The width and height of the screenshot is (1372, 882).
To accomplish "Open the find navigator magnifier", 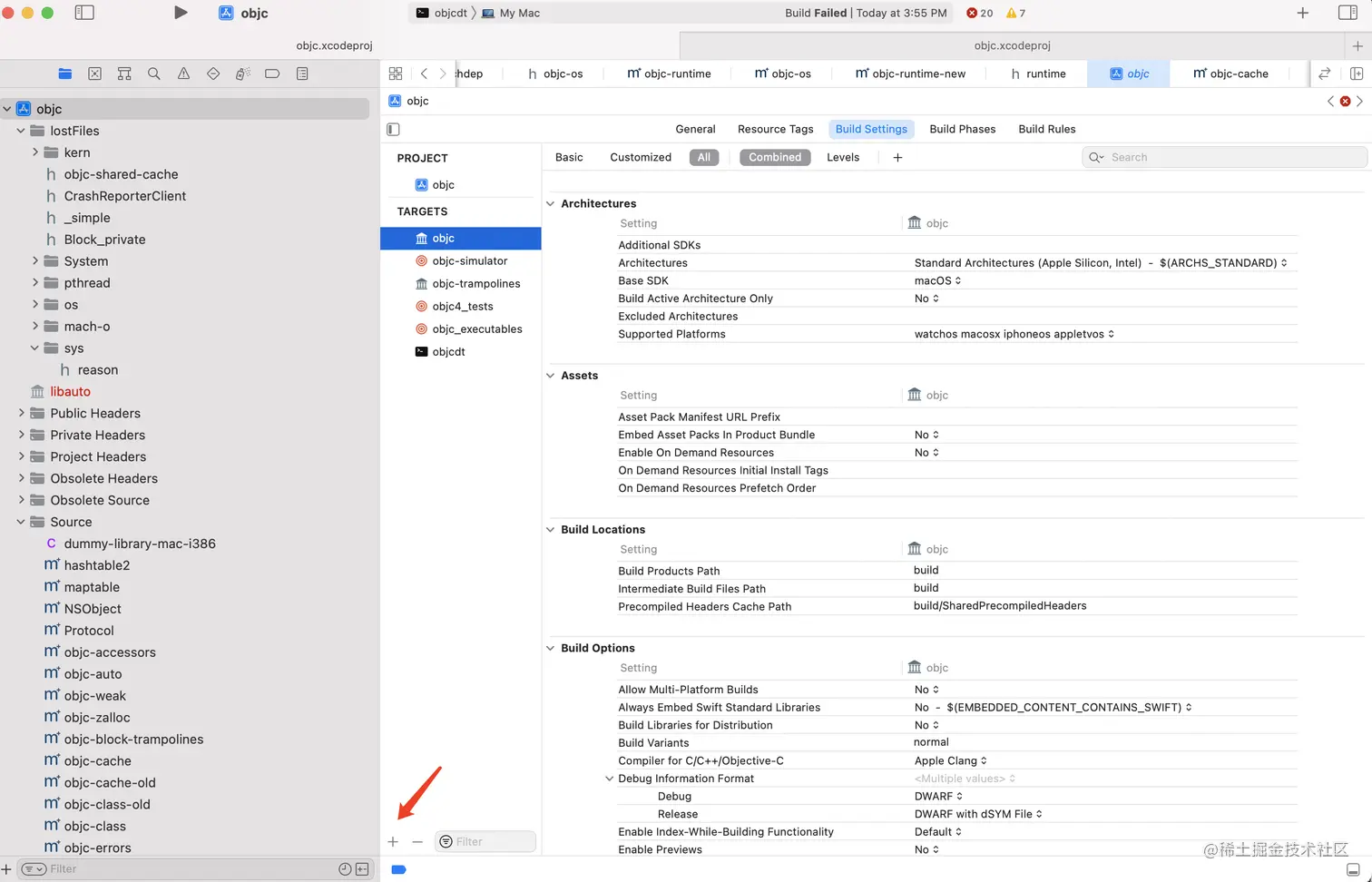I will [x=154, y=73].
